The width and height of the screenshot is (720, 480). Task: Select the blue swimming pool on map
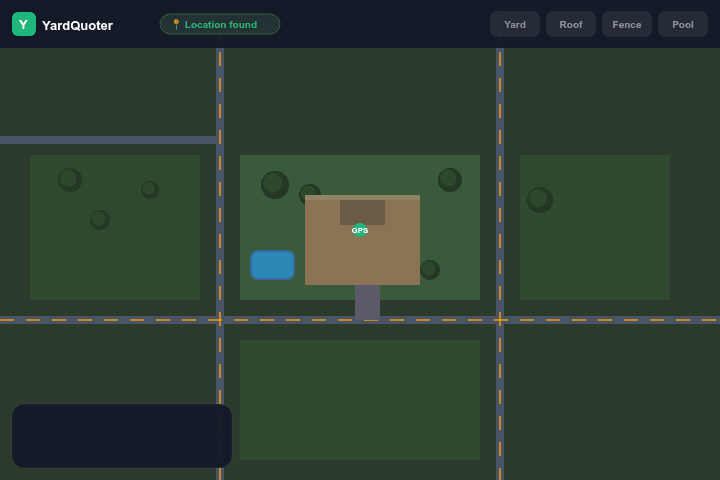tap(272, 265)
